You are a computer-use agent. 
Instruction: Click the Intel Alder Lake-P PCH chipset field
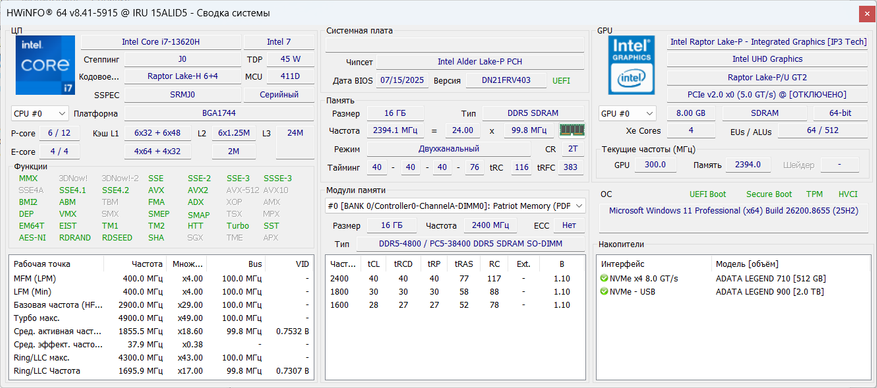[x=480, y=62]
